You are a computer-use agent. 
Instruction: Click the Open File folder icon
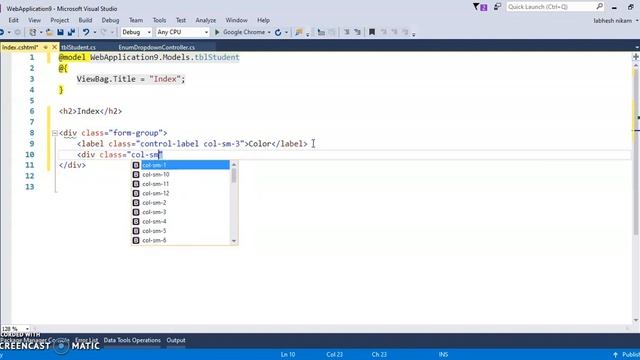coord(49,32)
